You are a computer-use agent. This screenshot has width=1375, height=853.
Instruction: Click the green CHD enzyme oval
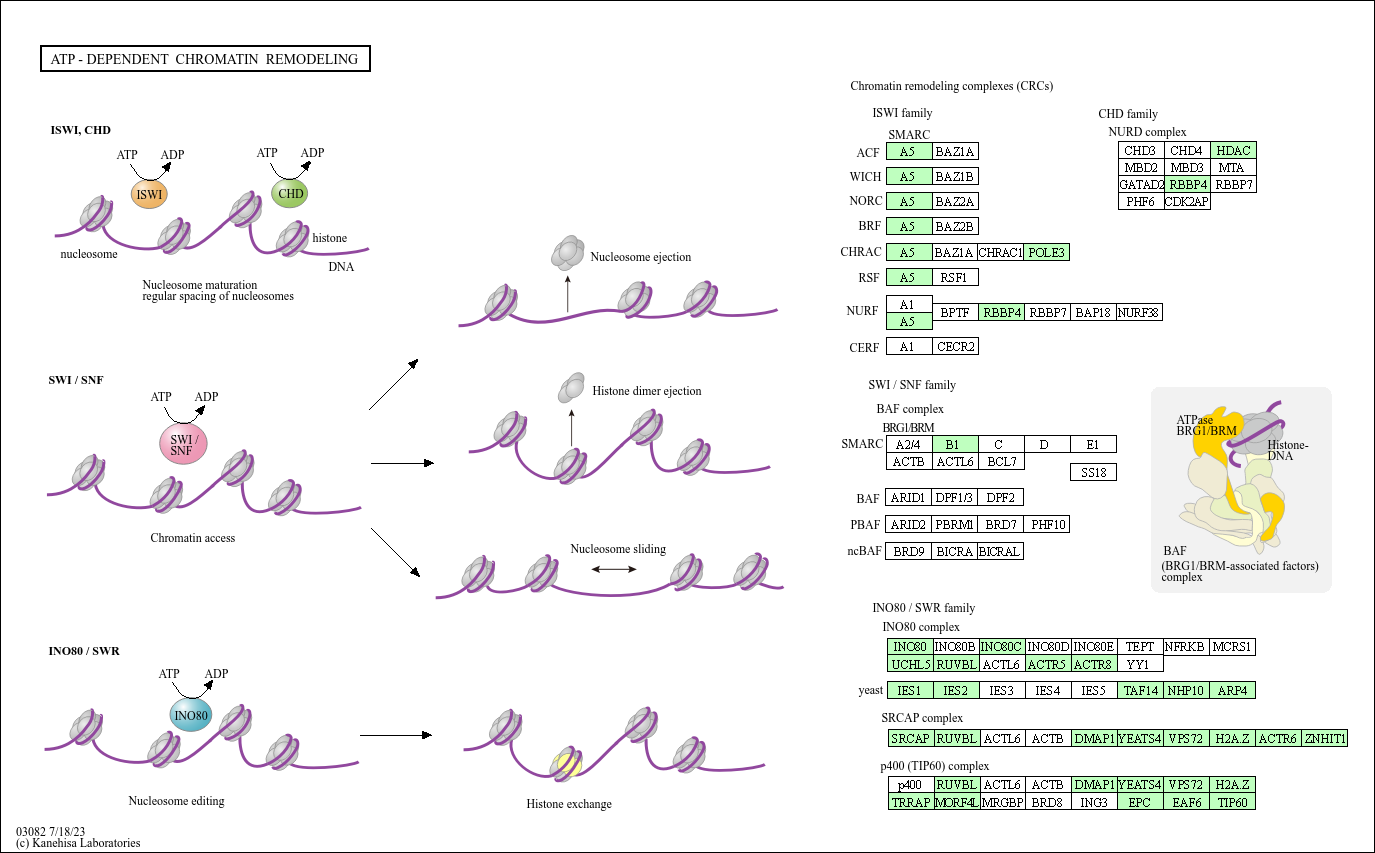coord(288,194)
